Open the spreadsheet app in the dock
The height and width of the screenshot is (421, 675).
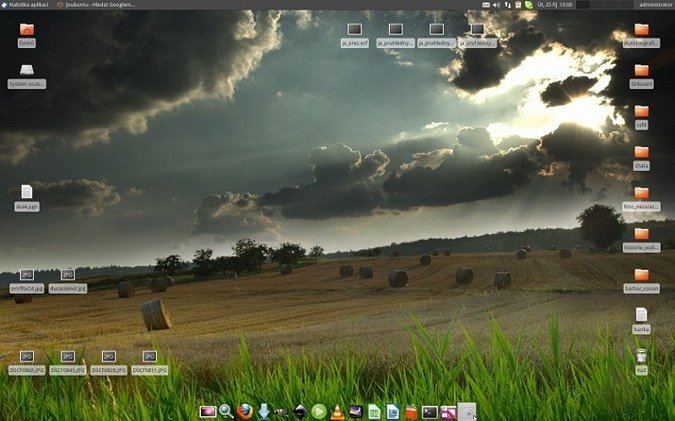coord(373,411)
